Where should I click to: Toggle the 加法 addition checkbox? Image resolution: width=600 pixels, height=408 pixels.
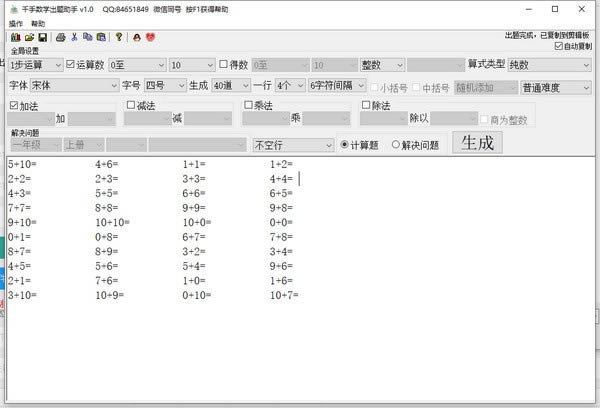13,105
